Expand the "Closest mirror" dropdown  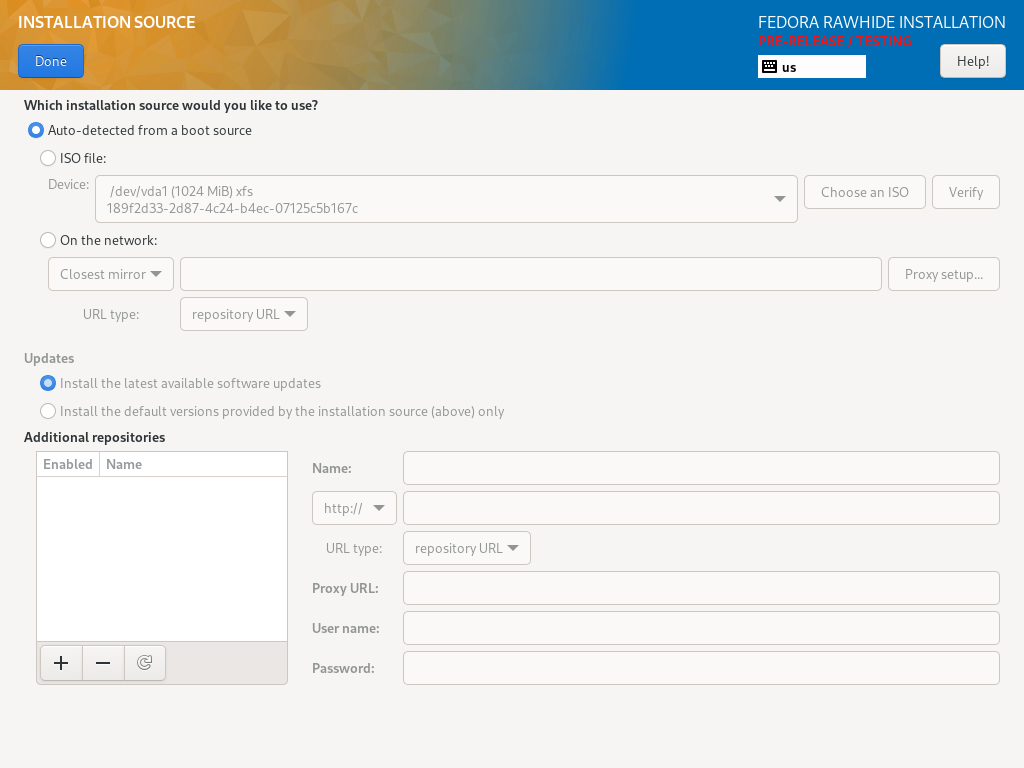110,273
